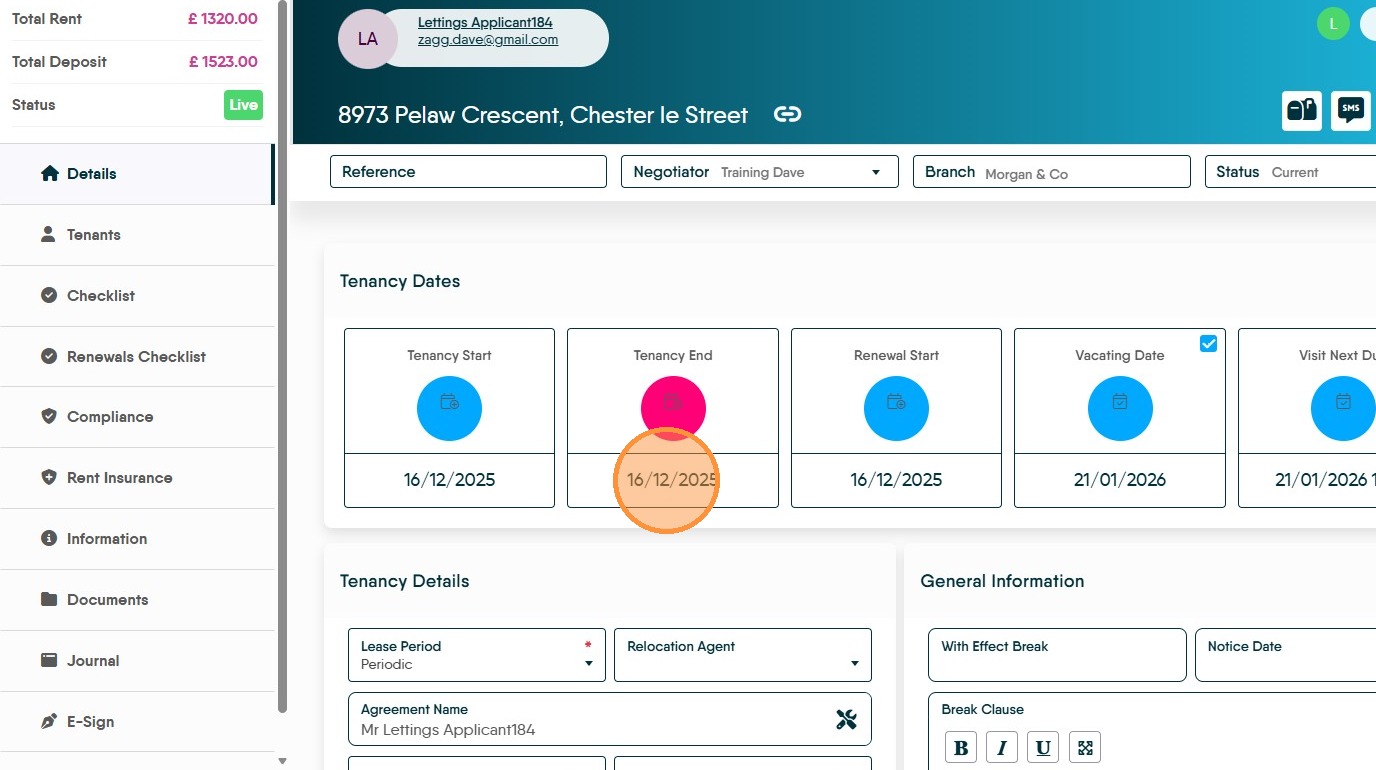The height and width of the screenshot is (770, 1376).
Task: Open the SMS message icon
Action: point(1351,111)
